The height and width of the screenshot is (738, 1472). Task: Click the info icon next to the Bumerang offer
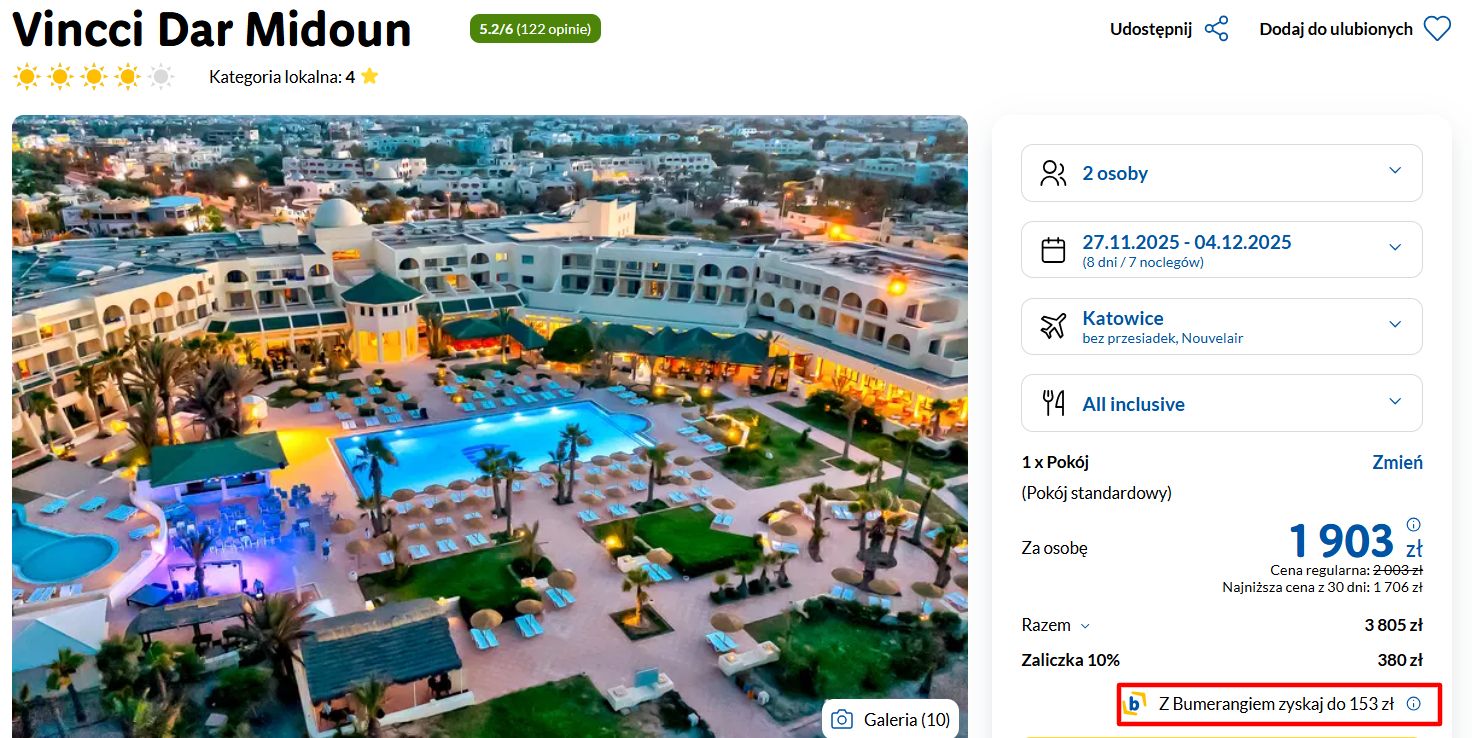[x=1413, y=704]
